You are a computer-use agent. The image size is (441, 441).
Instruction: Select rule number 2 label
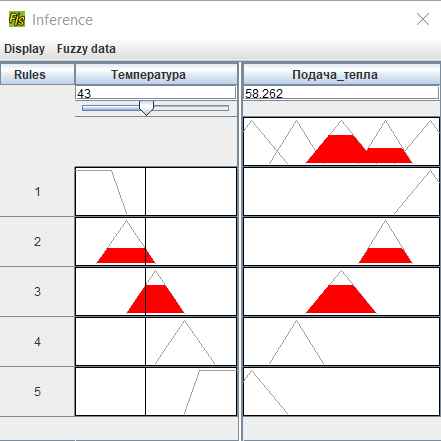click(x=37, y=242)
